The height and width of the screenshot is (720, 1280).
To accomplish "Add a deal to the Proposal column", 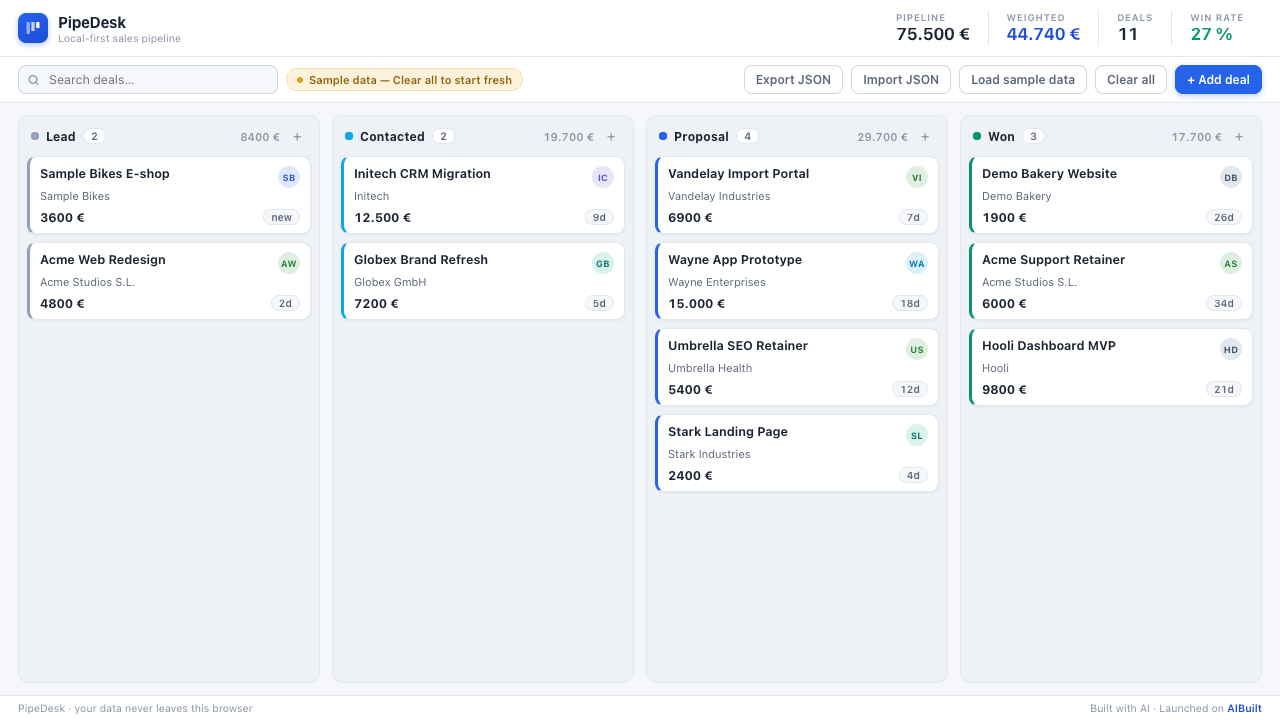I will [925, 137].
